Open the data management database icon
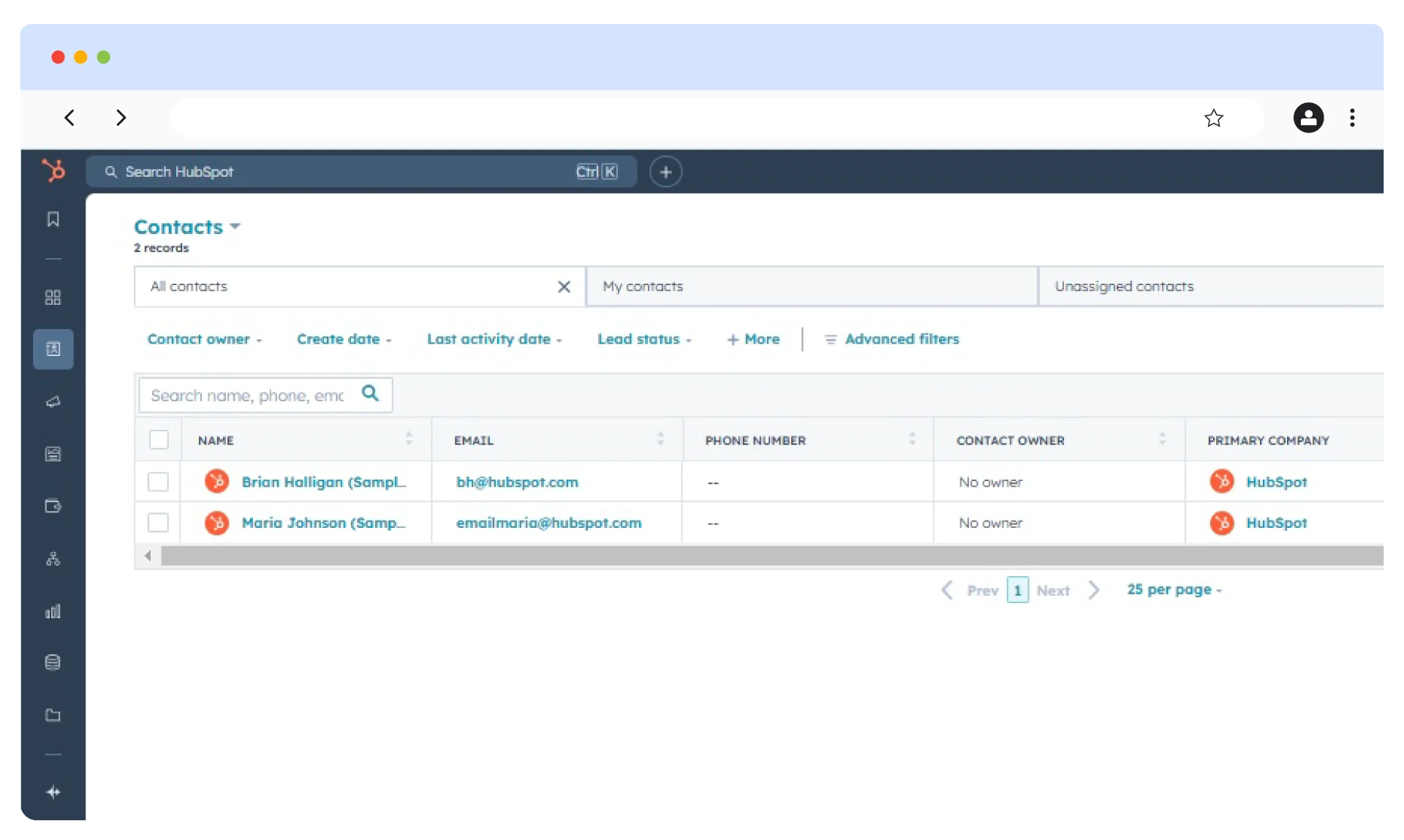The image size is (1404, 840). [x=53, y=662]
